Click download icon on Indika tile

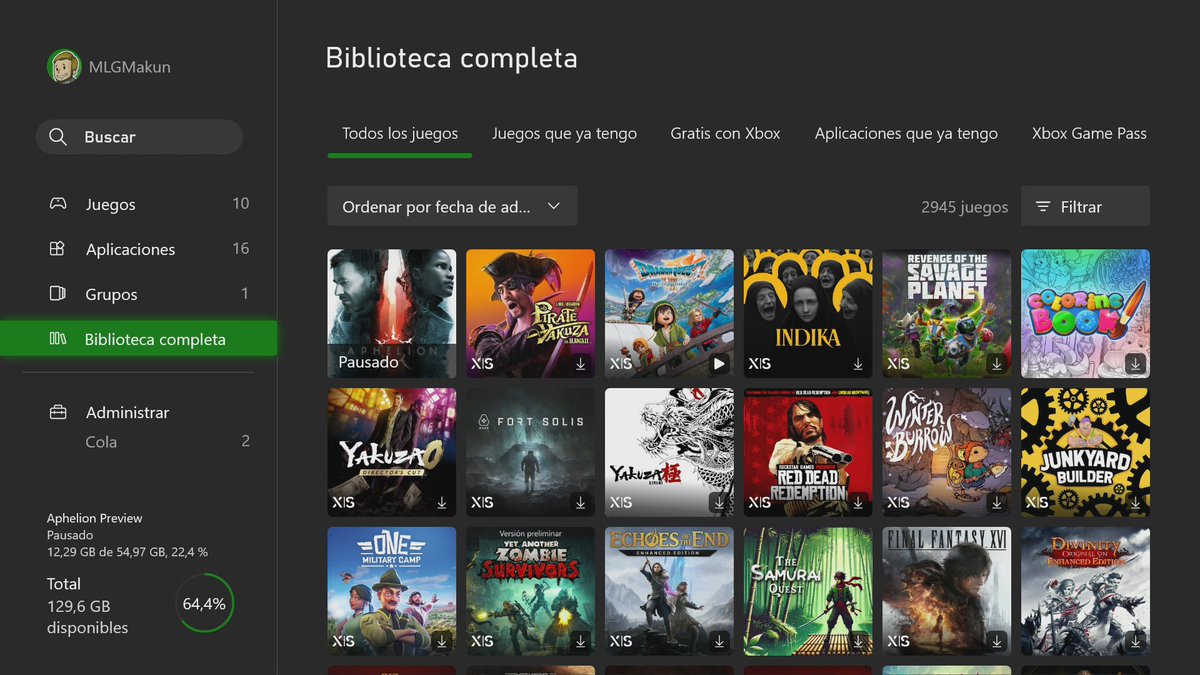858,364
